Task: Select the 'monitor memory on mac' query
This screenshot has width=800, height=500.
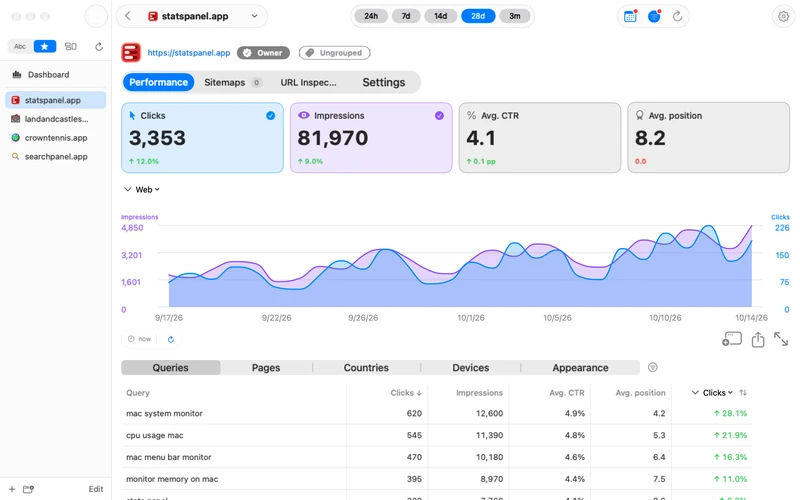Action: (x=437, y=479)
